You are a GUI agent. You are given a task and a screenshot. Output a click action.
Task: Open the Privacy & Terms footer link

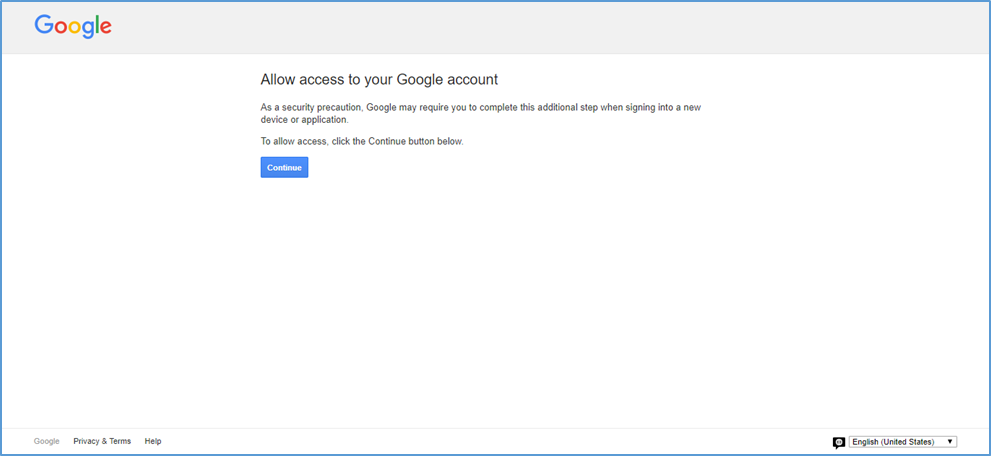point(102,441)
